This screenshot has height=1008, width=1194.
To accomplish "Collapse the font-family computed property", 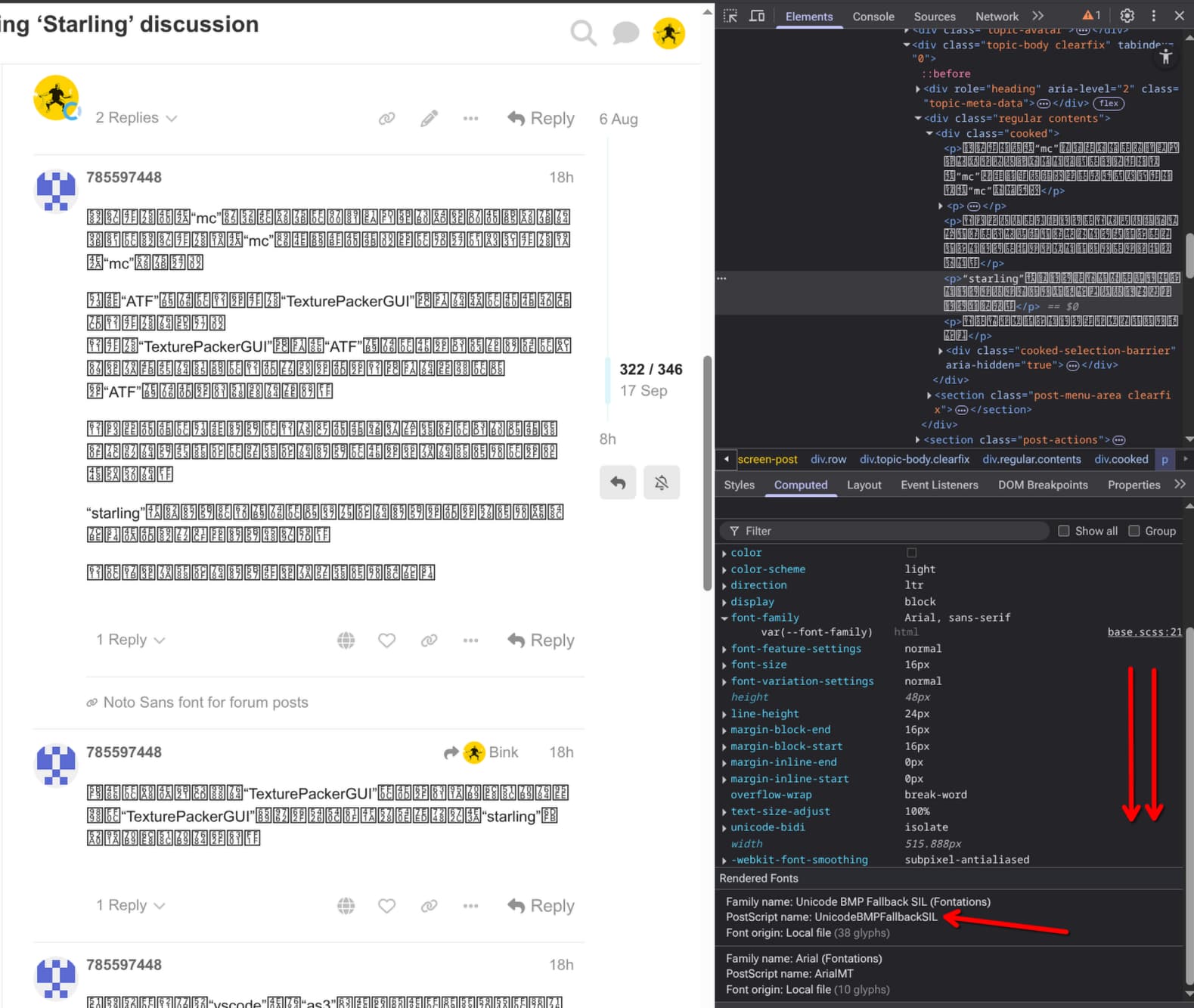I will point(724,618).
